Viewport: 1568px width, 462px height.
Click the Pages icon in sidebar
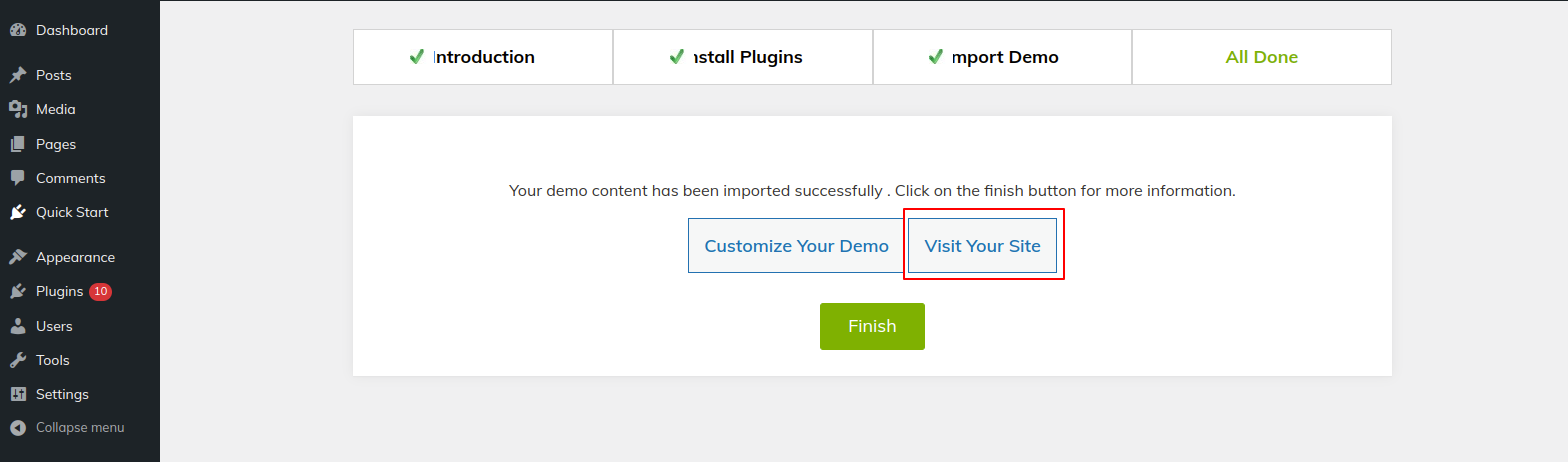click(17, 144)
